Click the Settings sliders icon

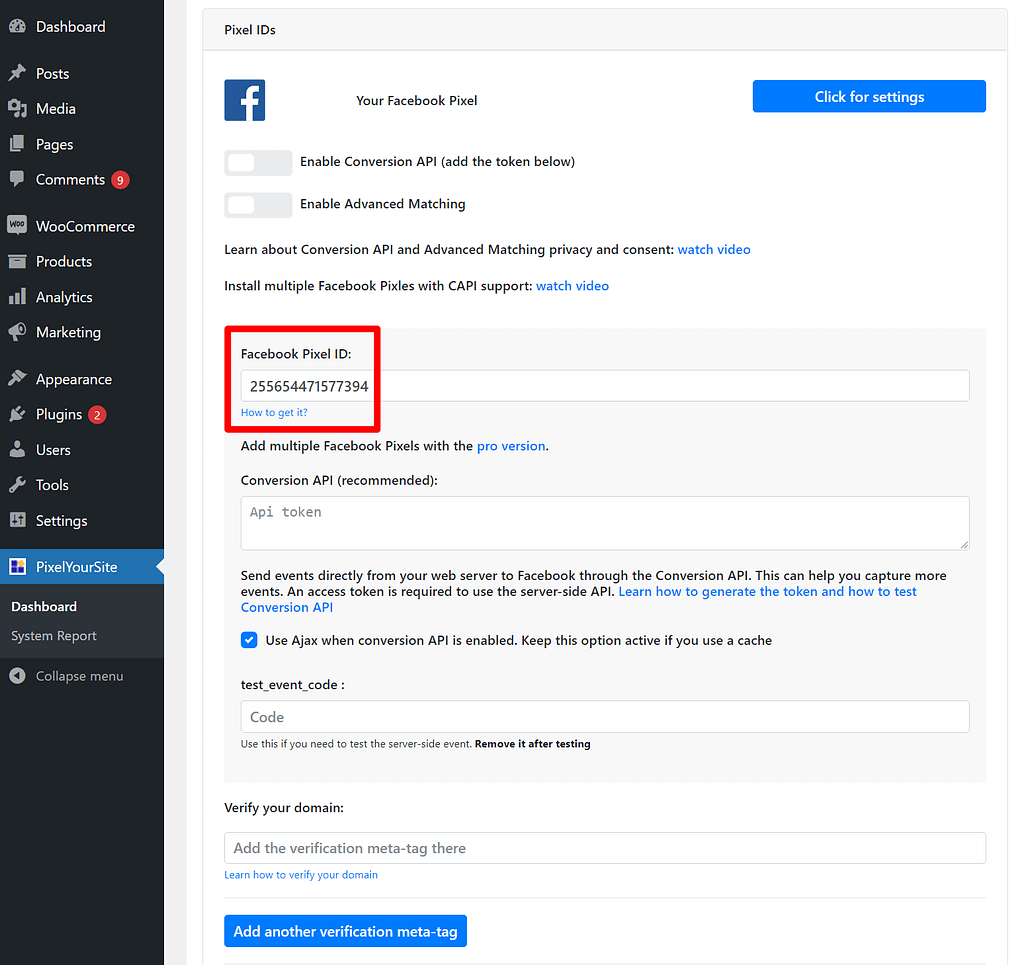pyautogui.click(x=18, y=520)
